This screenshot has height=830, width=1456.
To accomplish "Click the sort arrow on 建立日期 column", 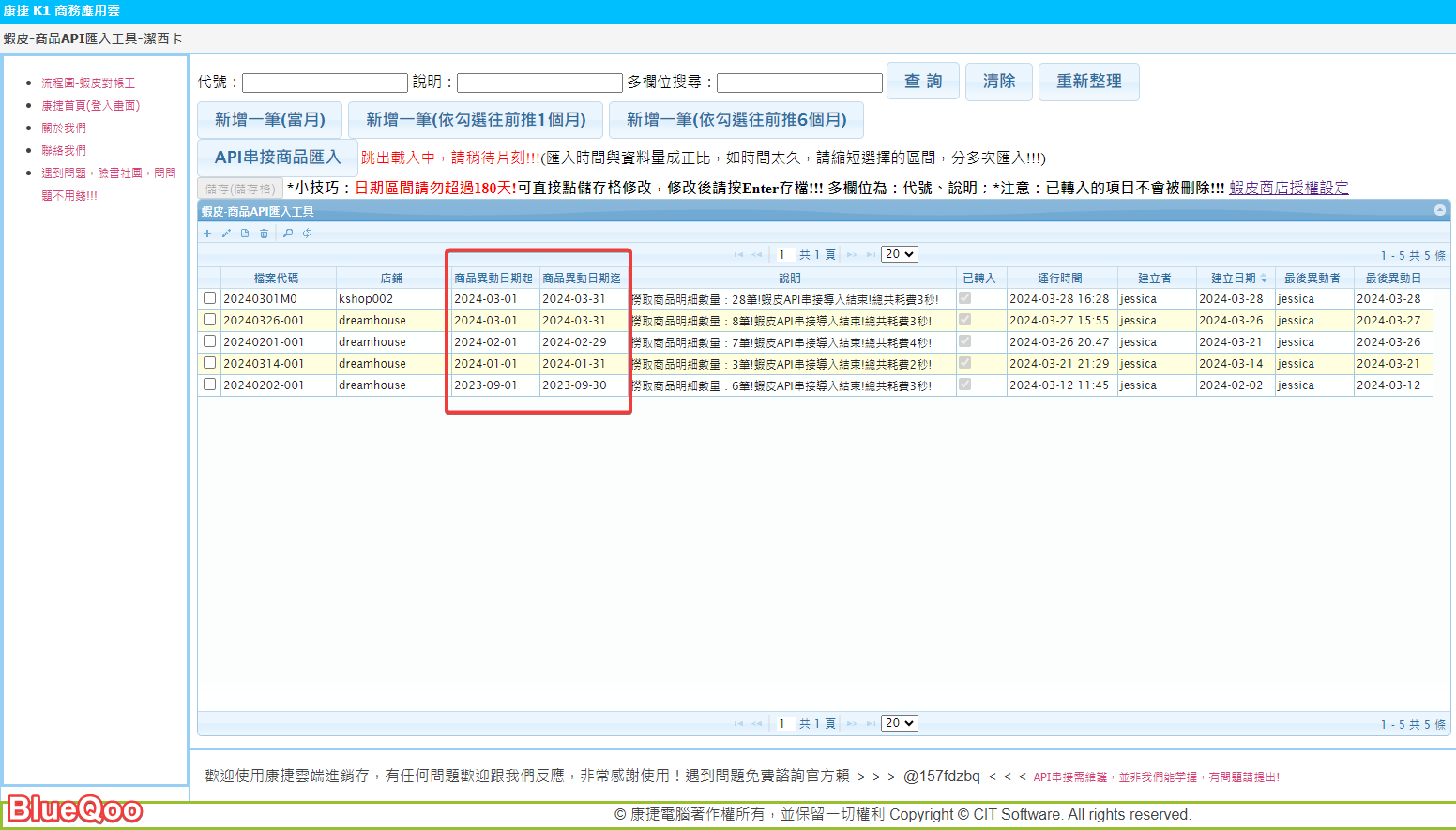I will (1264, 279).
